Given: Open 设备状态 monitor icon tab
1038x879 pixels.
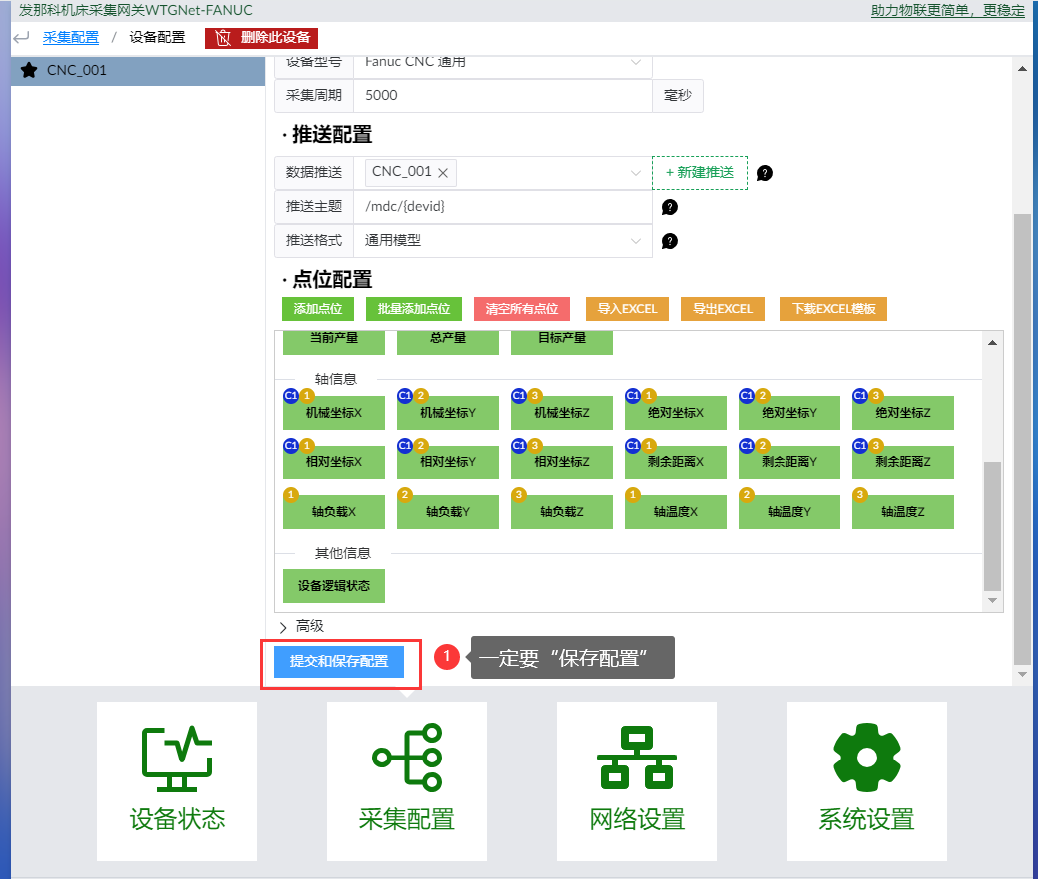Looking at the screenshot, I should [177, 781].
